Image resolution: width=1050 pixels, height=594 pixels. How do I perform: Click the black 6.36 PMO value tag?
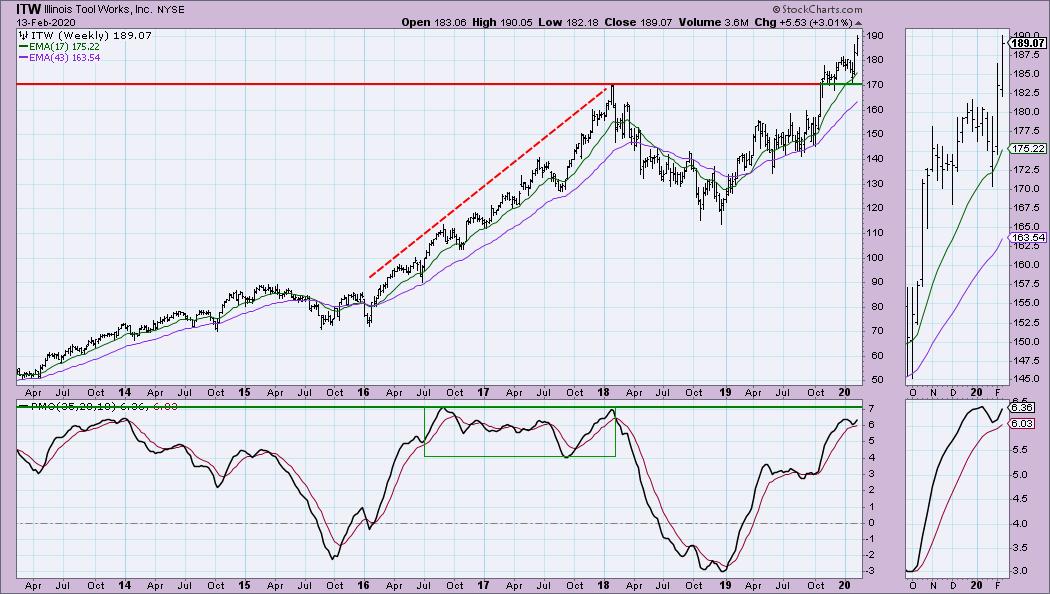[1022, 407]
